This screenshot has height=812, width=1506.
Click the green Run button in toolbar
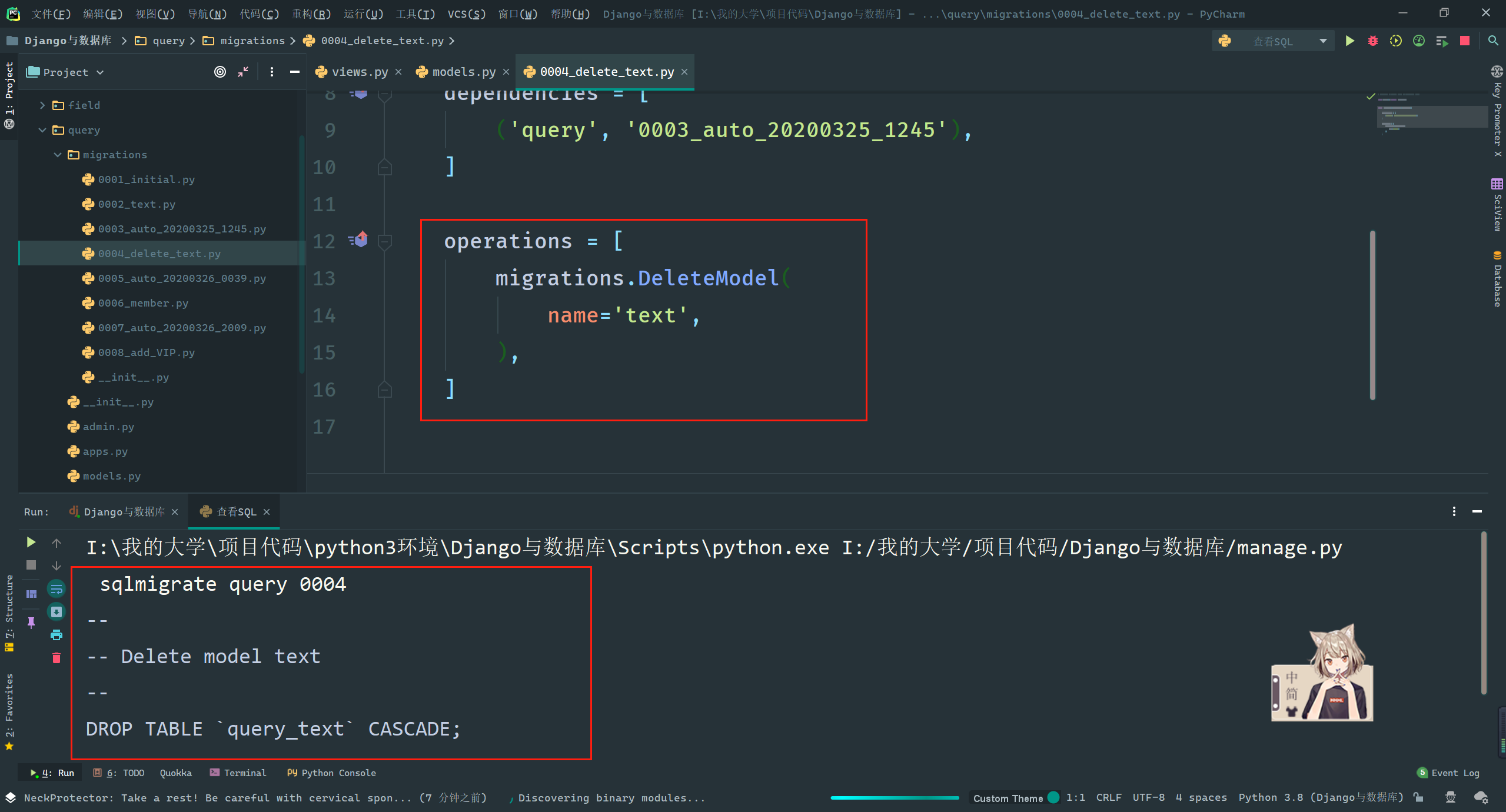click(1349, 41)
